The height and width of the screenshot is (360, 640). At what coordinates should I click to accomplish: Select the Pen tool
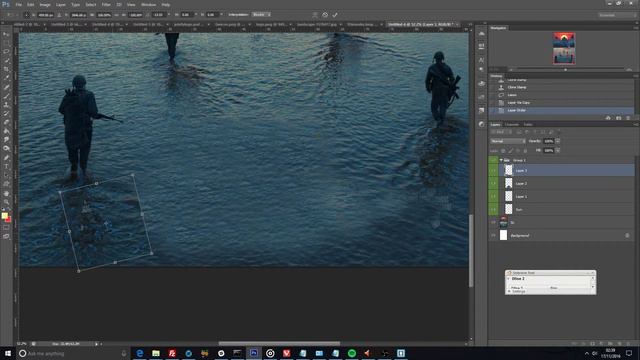pyautogui.click(x=6, y=158)
